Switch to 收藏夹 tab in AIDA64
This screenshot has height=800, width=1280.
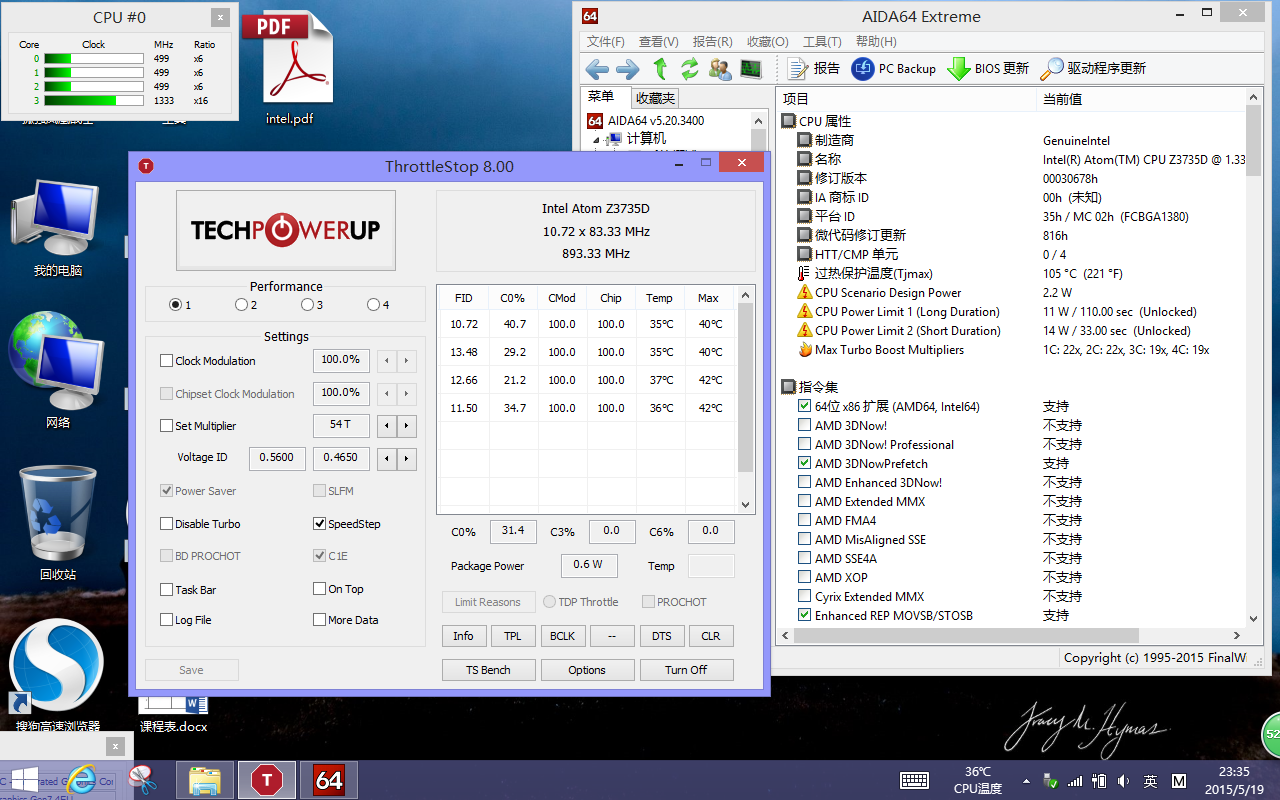click(655, 98)
